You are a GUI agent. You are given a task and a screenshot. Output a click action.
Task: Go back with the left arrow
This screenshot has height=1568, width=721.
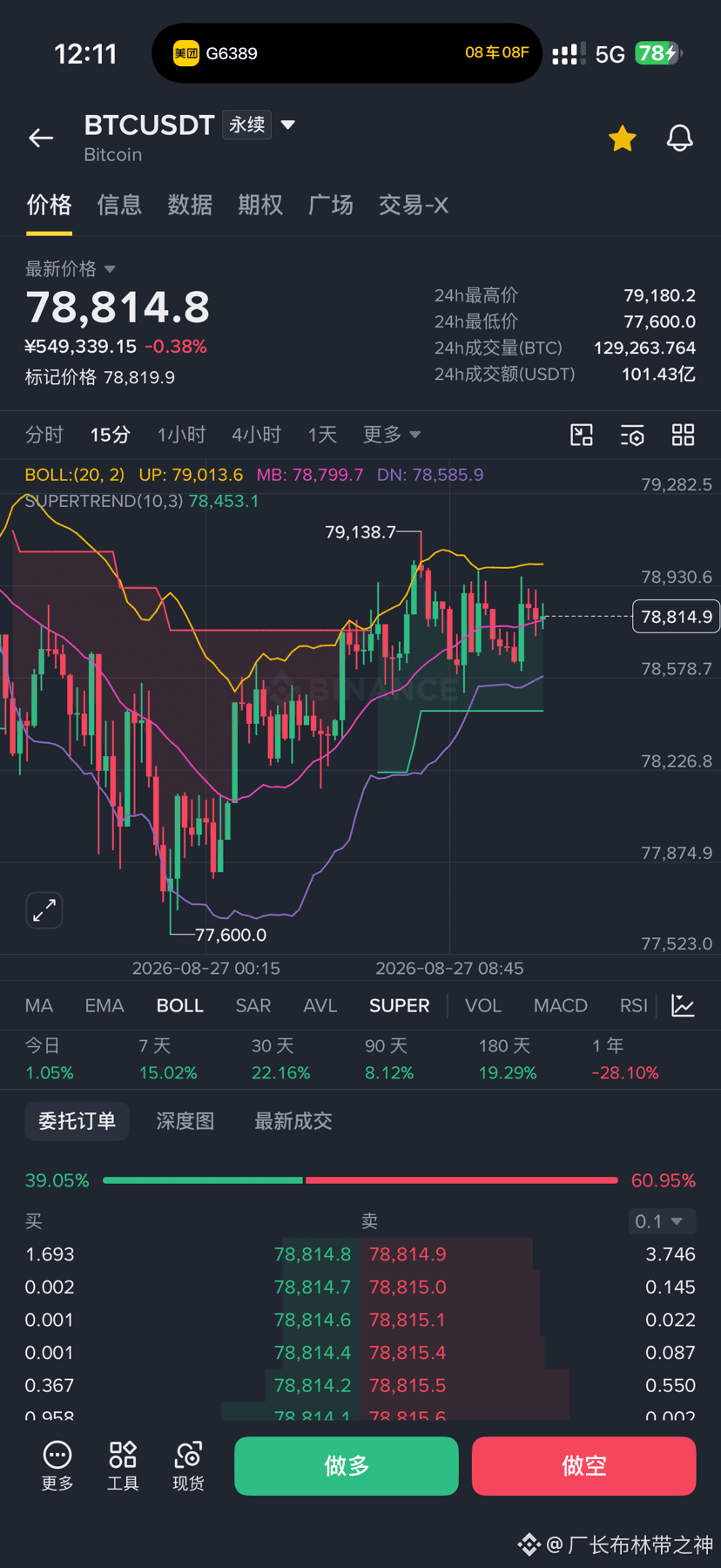pos(41,138)
